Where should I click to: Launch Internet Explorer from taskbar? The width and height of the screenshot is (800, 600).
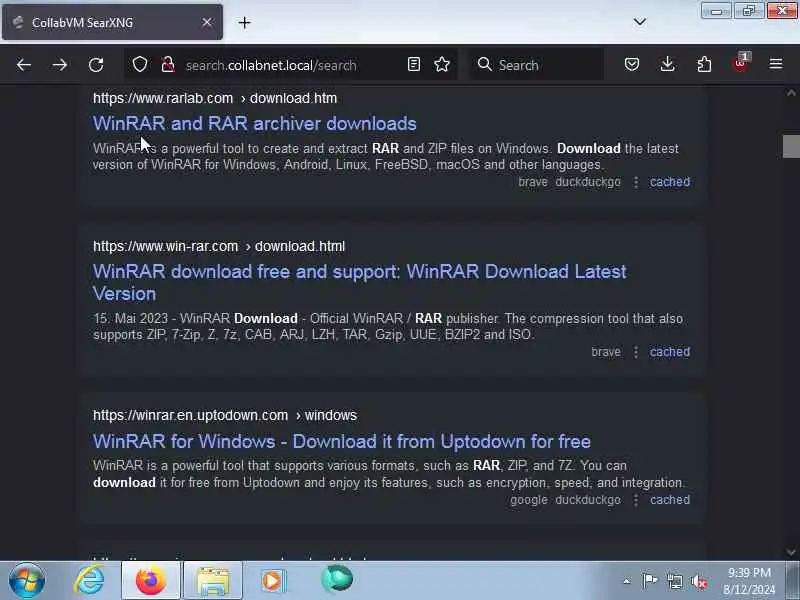coord(89,581)
